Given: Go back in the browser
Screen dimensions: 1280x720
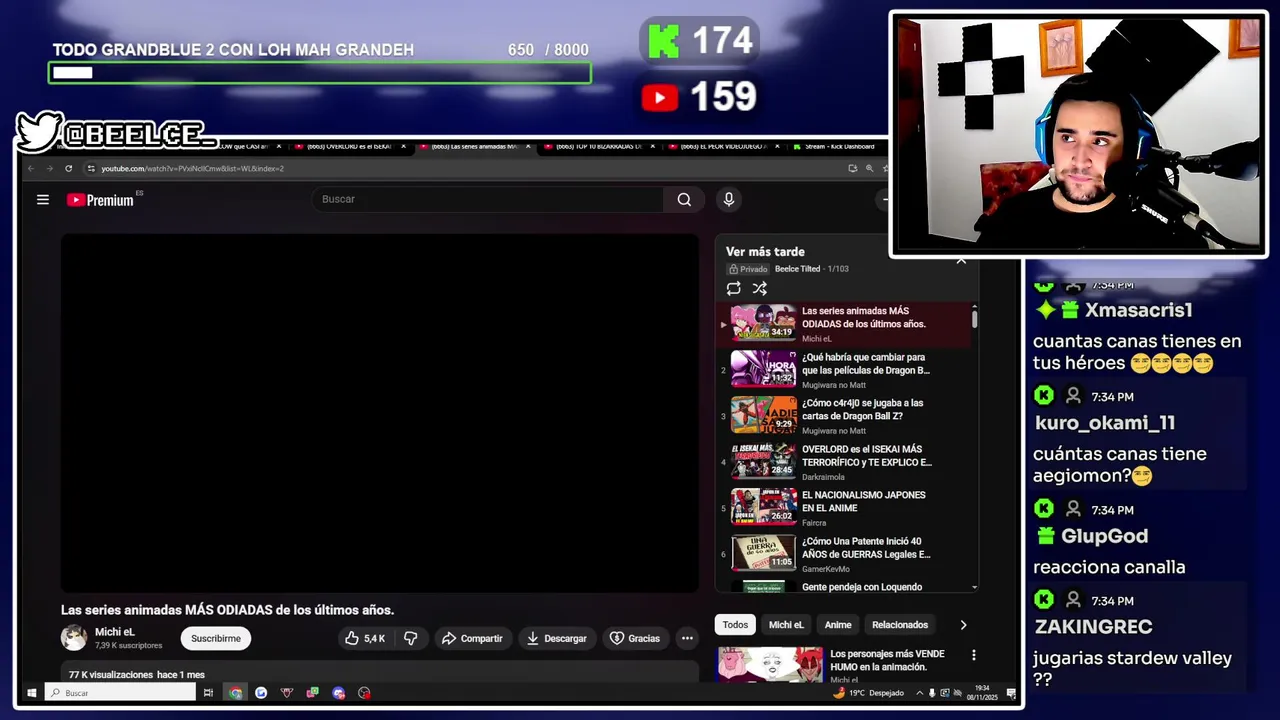Looking at the screenshot, I should 30,169.
